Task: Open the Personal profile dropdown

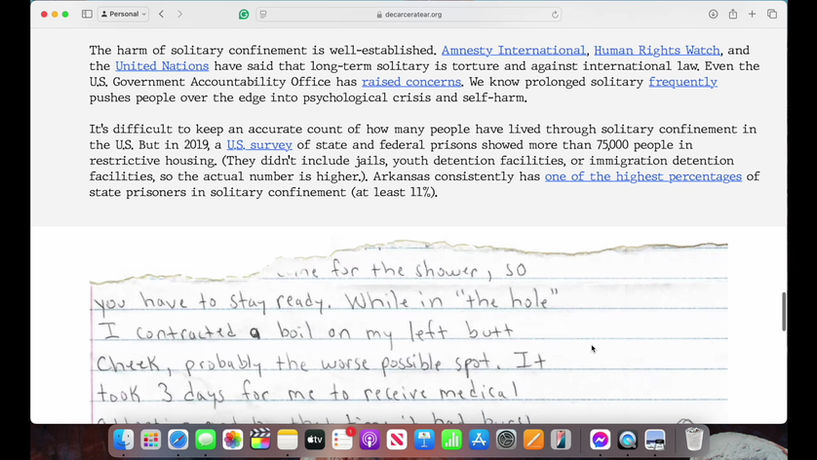Action: tap(123, 14)
